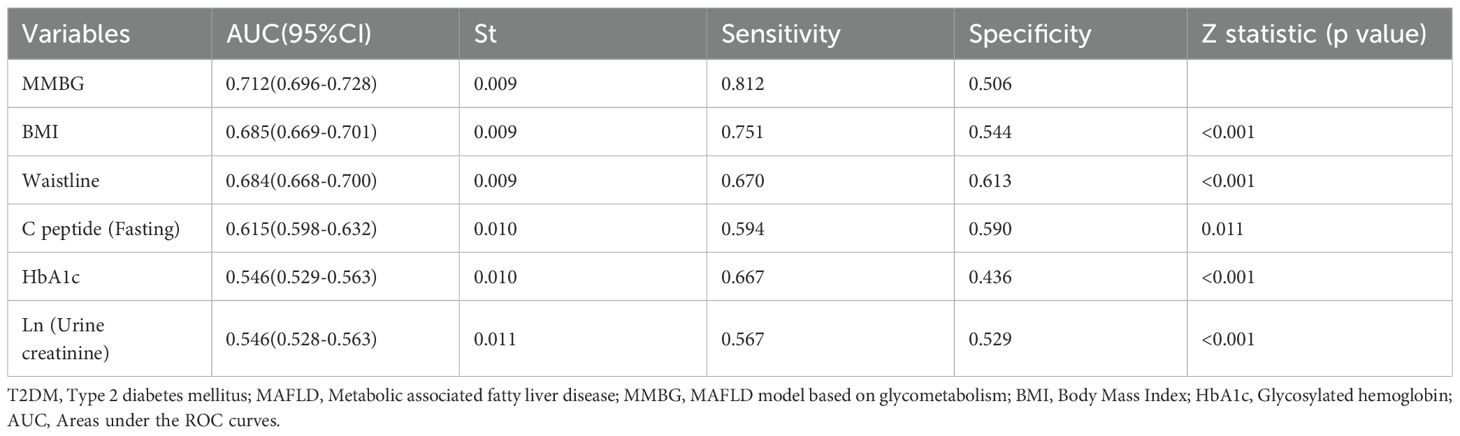Select the C peptide (Fasting) cell
The width and height of the screenshot is (1460, 436).
pos(99,230)
